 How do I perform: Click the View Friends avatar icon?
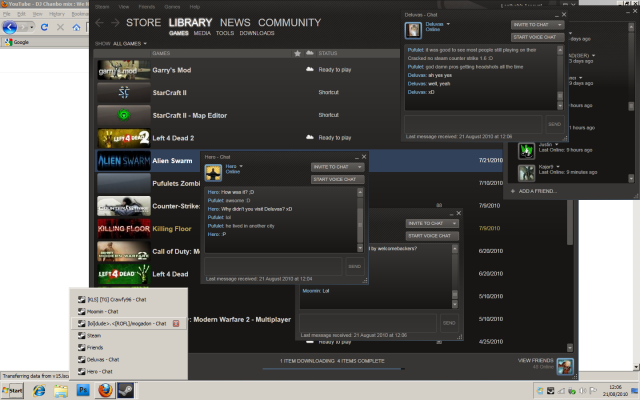click(x=565, y=364)
